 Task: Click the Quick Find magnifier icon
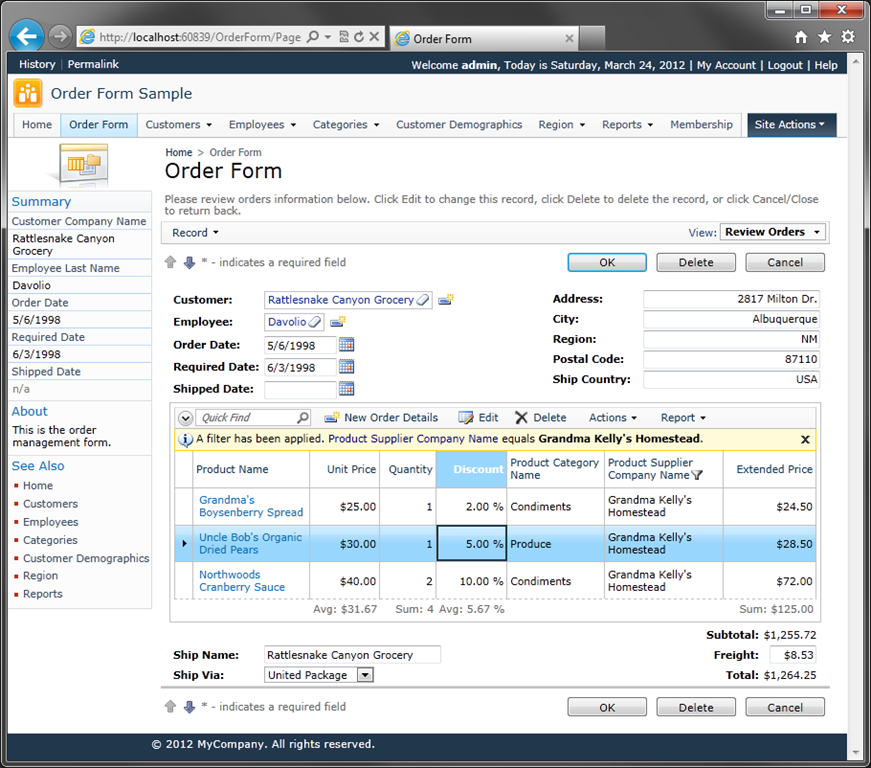click(x=303, y=417)
